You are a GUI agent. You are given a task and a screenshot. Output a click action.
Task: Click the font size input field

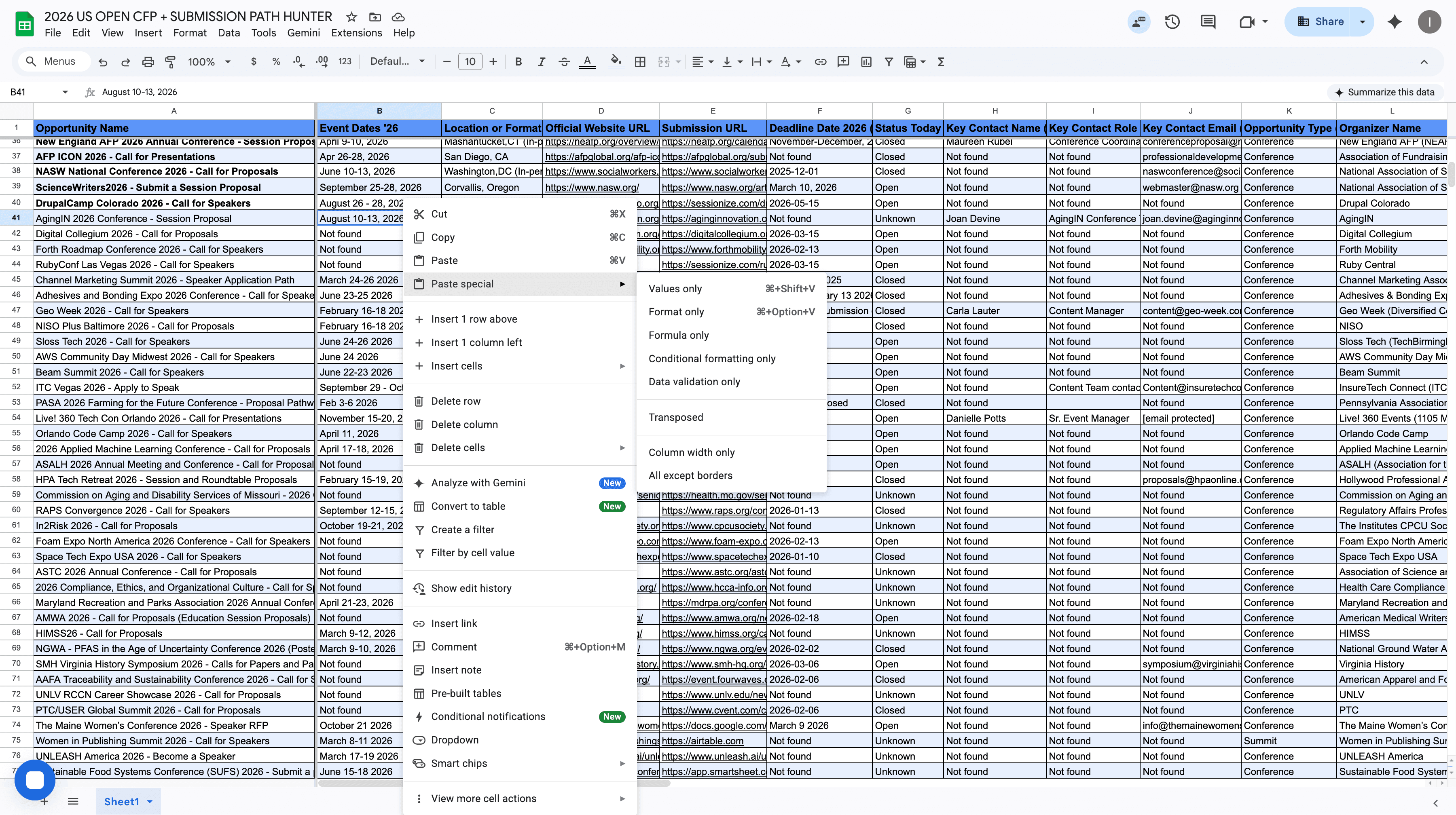pos(470,61)
